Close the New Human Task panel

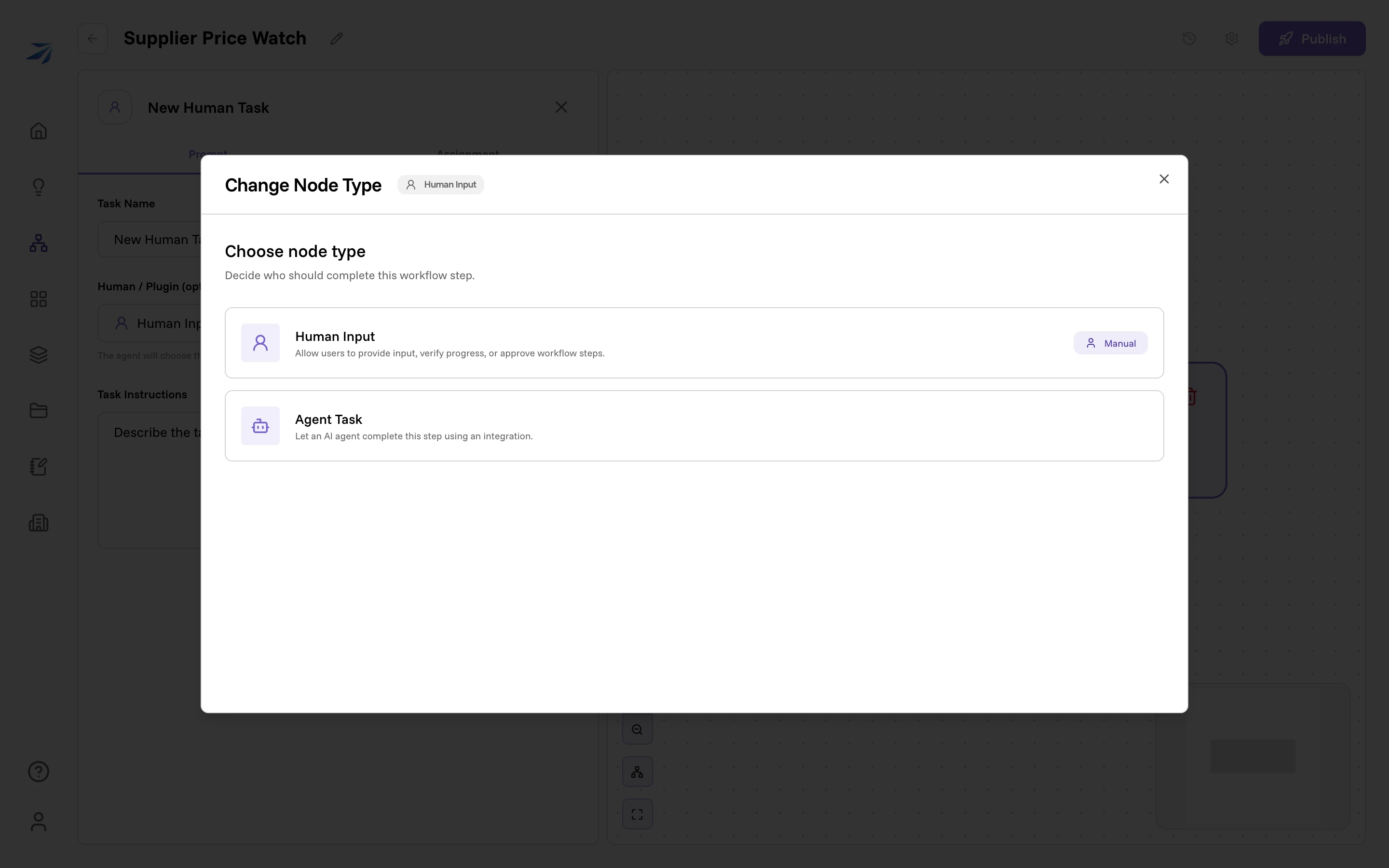561,108
